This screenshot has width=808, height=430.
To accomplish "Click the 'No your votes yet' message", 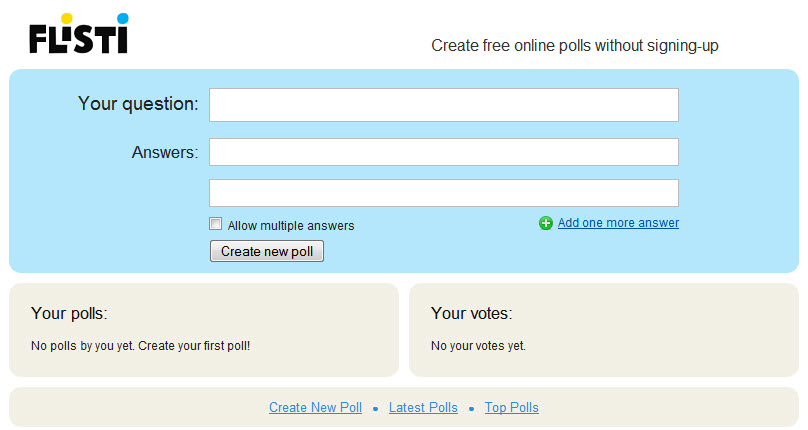I will tap(478, 345).
